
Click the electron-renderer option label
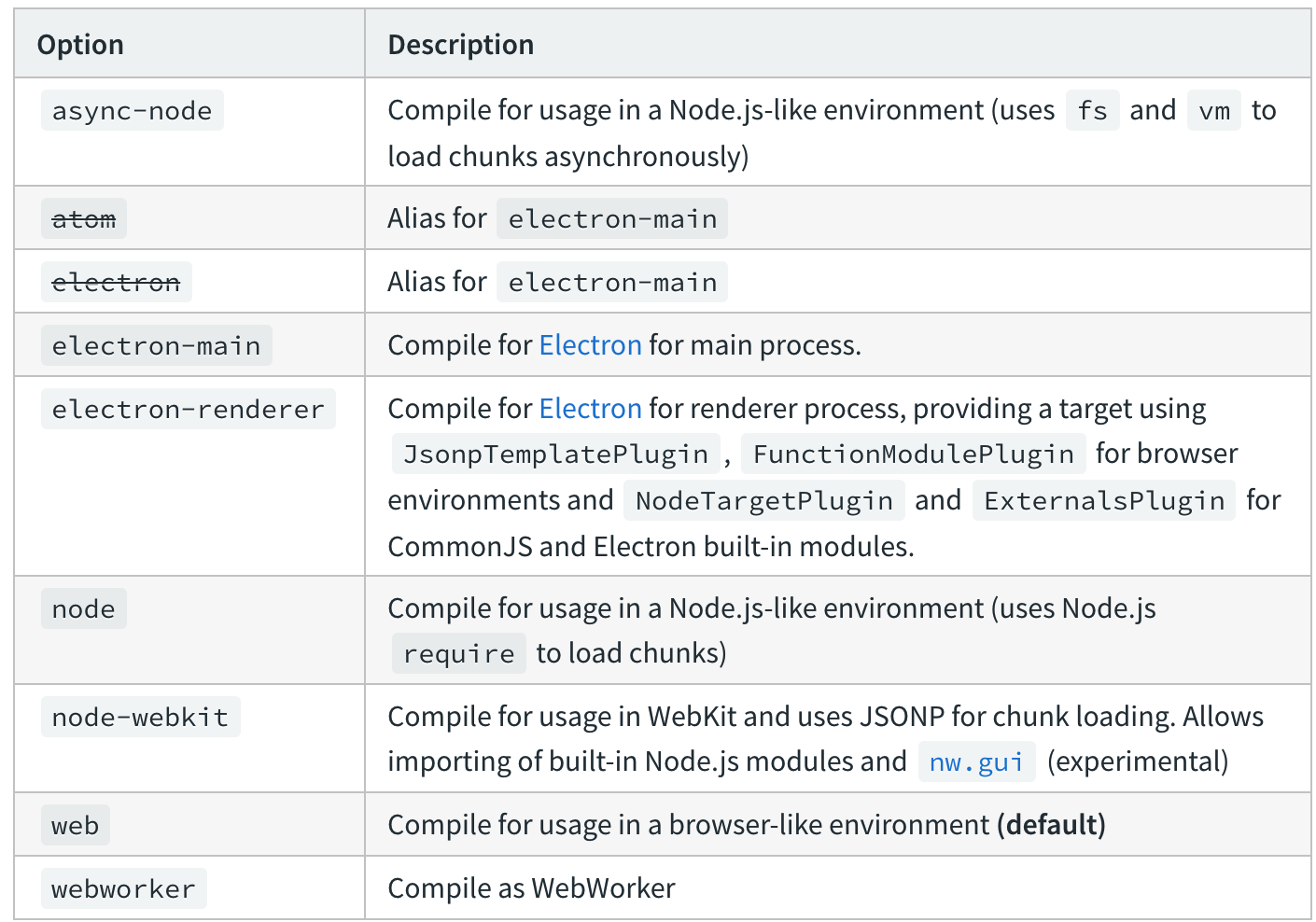(x=188, y=410)
